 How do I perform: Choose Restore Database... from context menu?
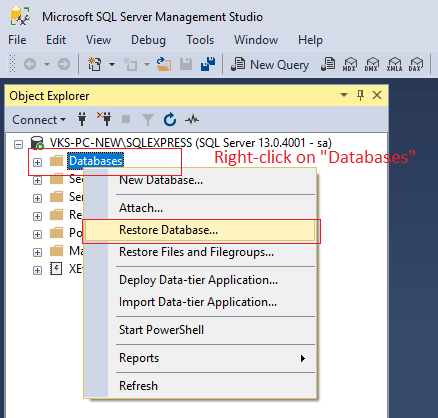click(200, 230)
